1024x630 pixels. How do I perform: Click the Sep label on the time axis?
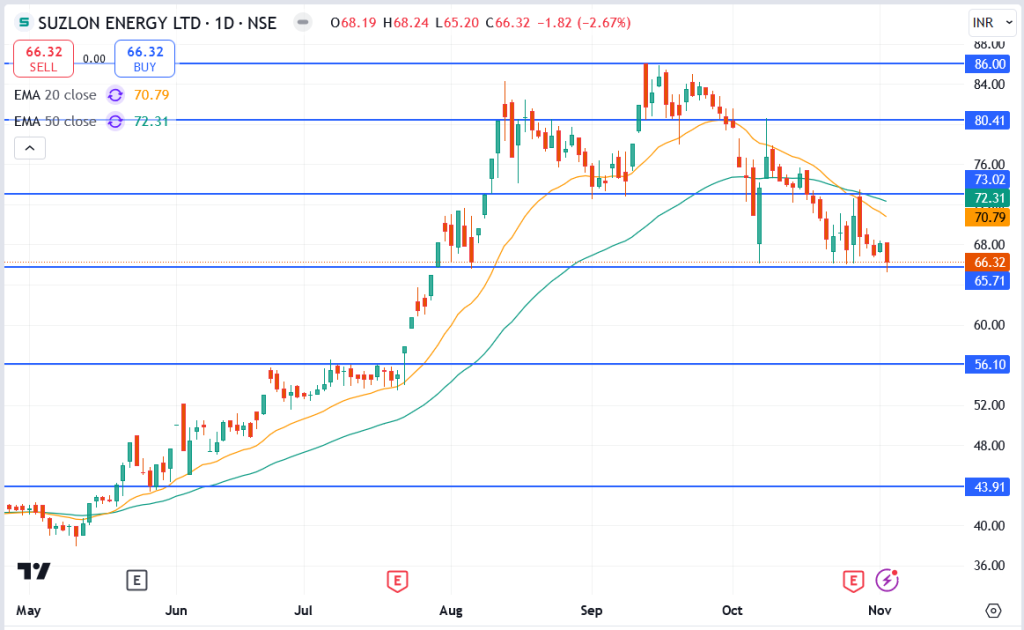pyautogui.click(x=591, y=610)
